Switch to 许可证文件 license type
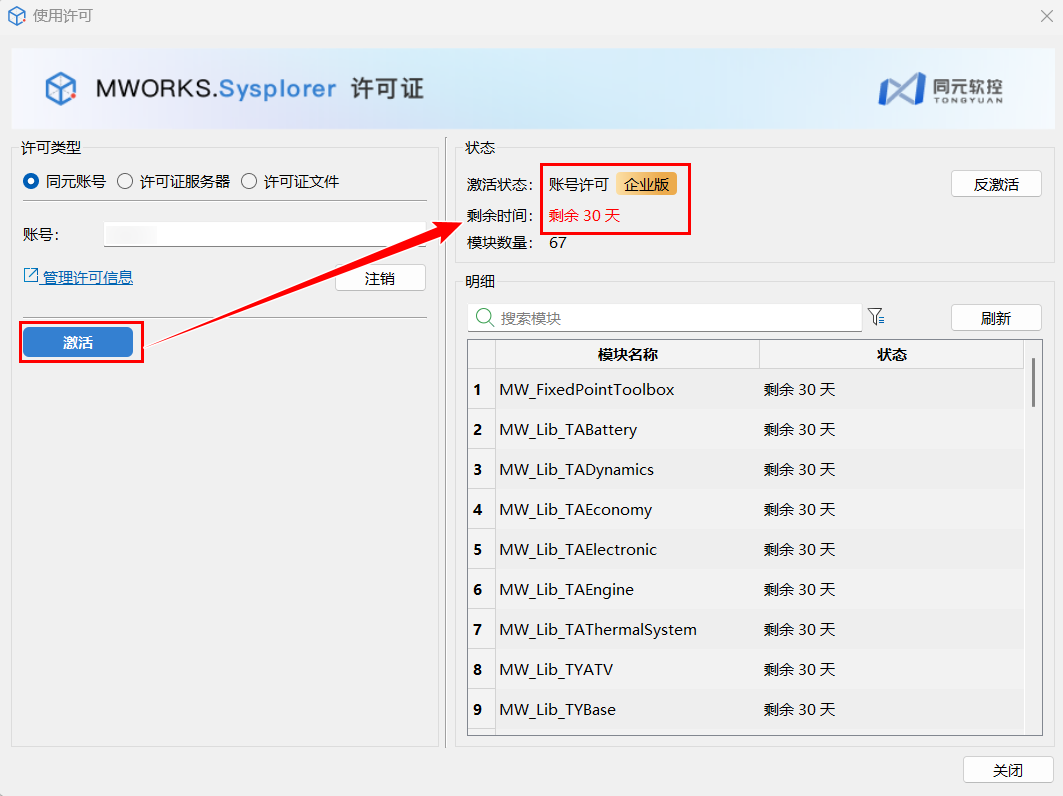1063x796 pixels. pos(249,181)
